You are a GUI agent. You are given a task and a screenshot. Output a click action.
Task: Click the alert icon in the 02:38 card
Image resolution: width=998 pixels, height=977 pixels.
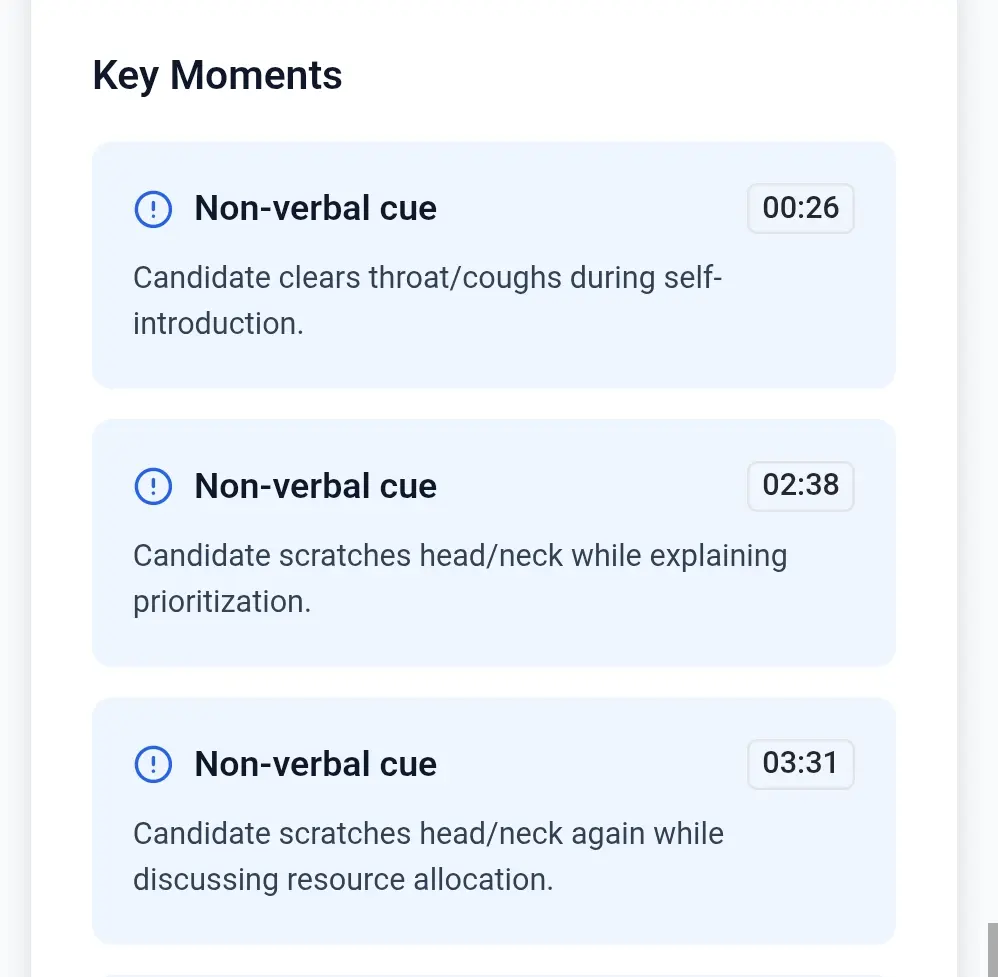(x=152, y=487)
